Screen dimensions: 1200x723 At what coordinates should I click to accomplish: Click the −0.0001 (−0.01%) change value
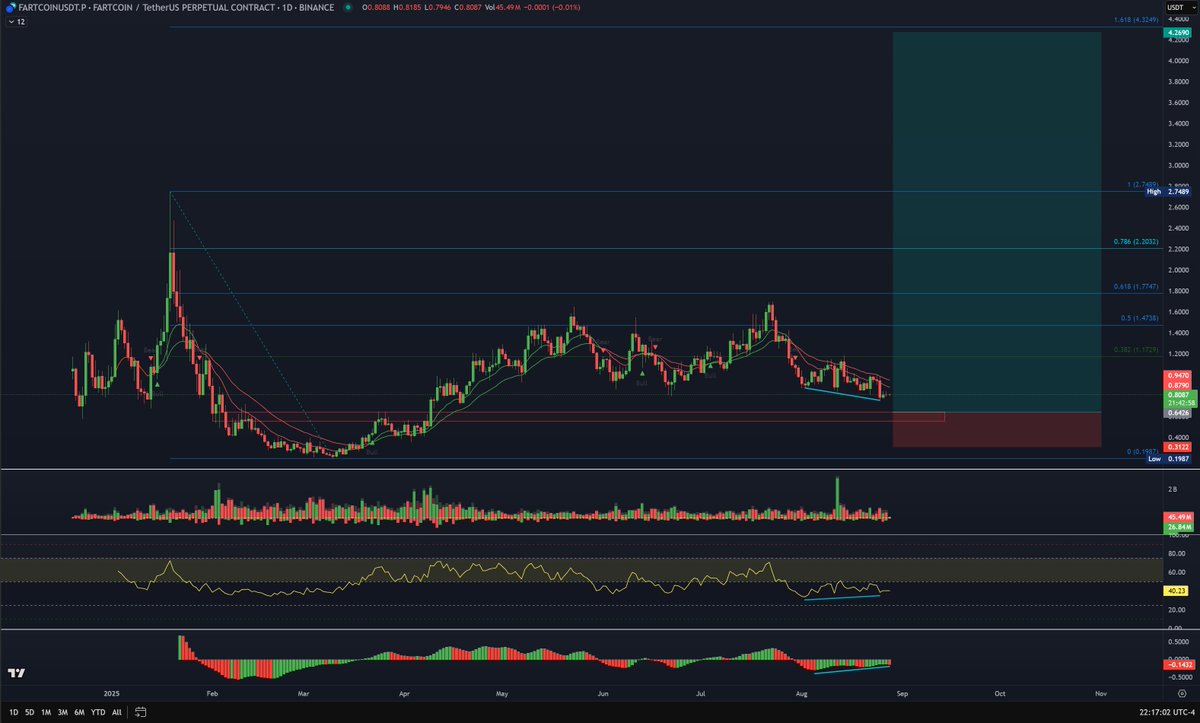[x=553, y=7]
